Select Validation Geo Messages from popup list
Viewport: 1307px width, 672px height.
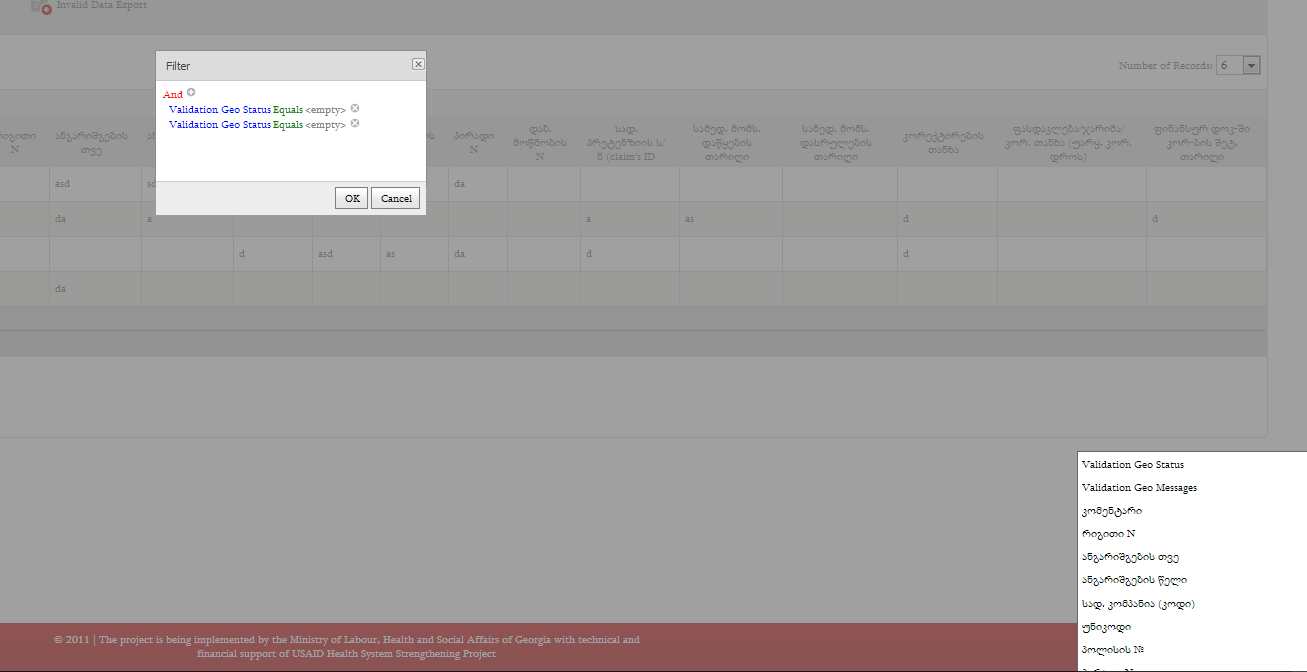1139,488
